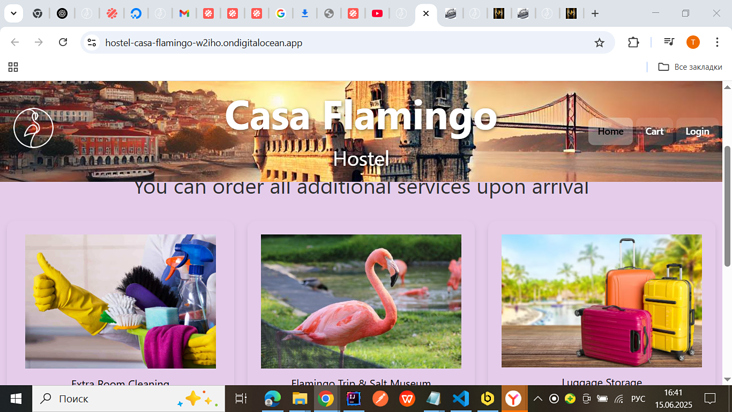Click the Casa Flamingo title heading
Image resolution: width=732 pixels, height=412 pixels.
[361, 115]
